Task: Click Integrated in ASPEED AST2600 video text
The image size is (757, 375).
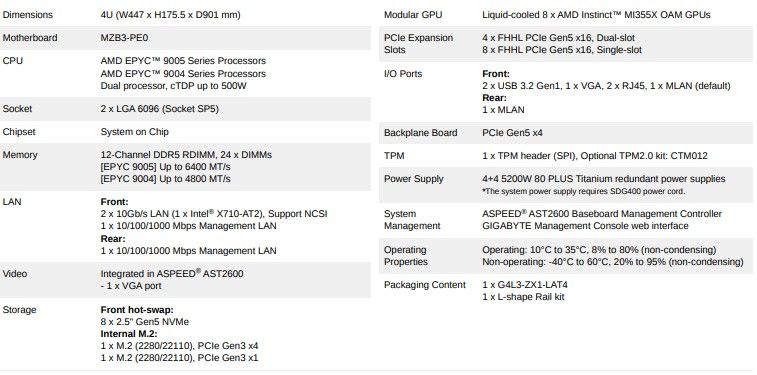Action: (171, 274)
